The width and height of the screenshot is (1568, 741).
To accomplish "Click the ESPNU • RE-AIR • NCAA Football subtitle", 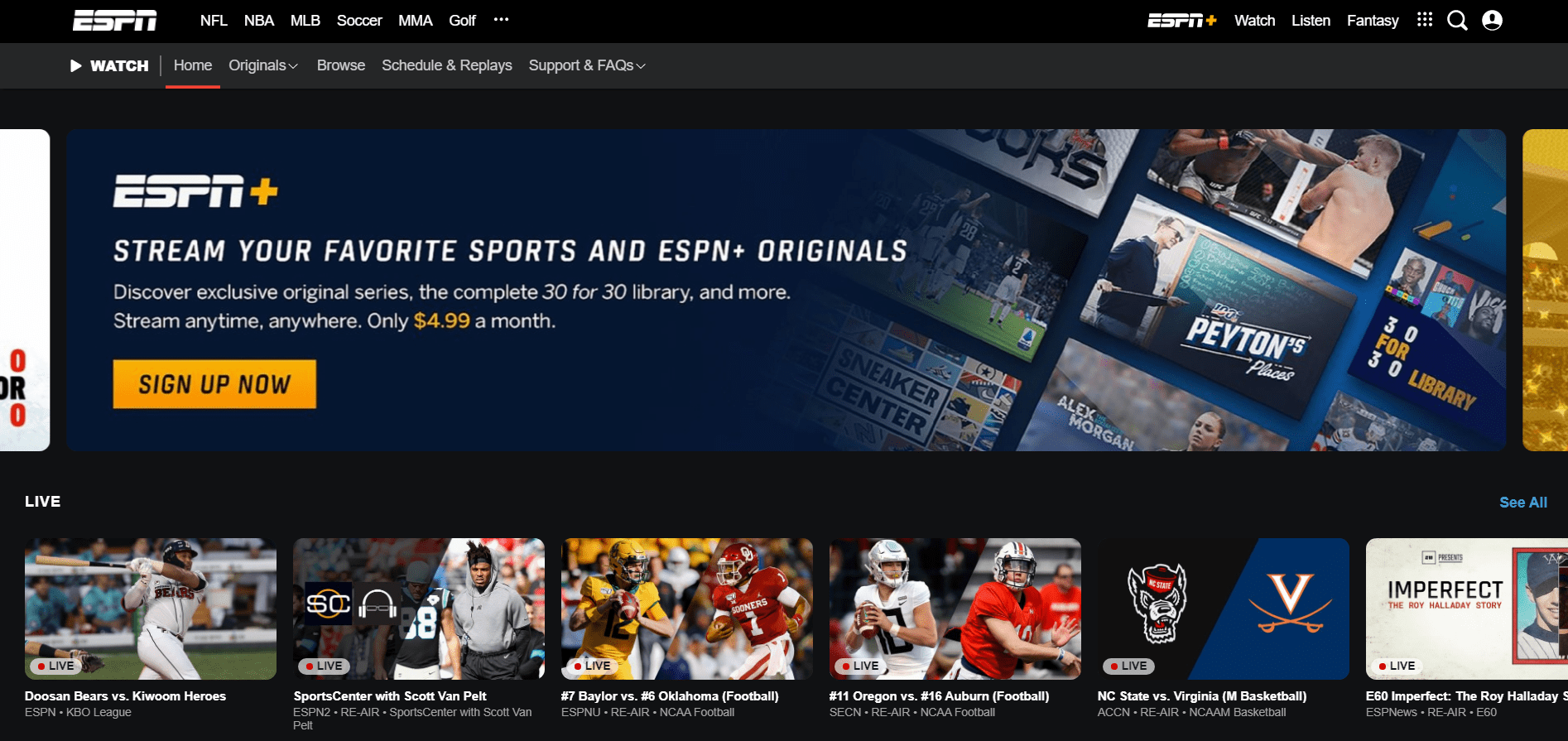I will (647, 712).
